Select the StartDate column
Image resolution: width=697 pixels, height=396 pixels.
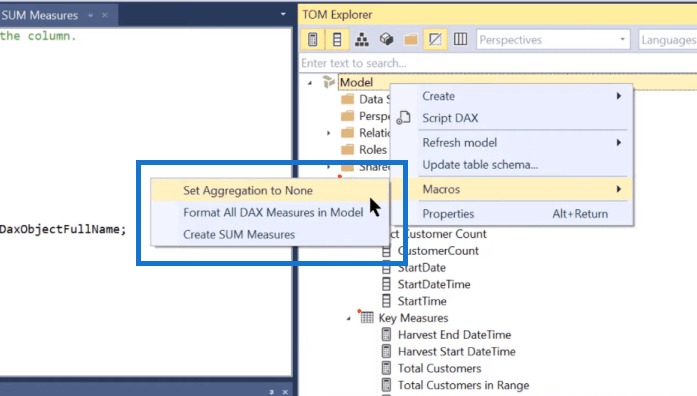point(421,268)
